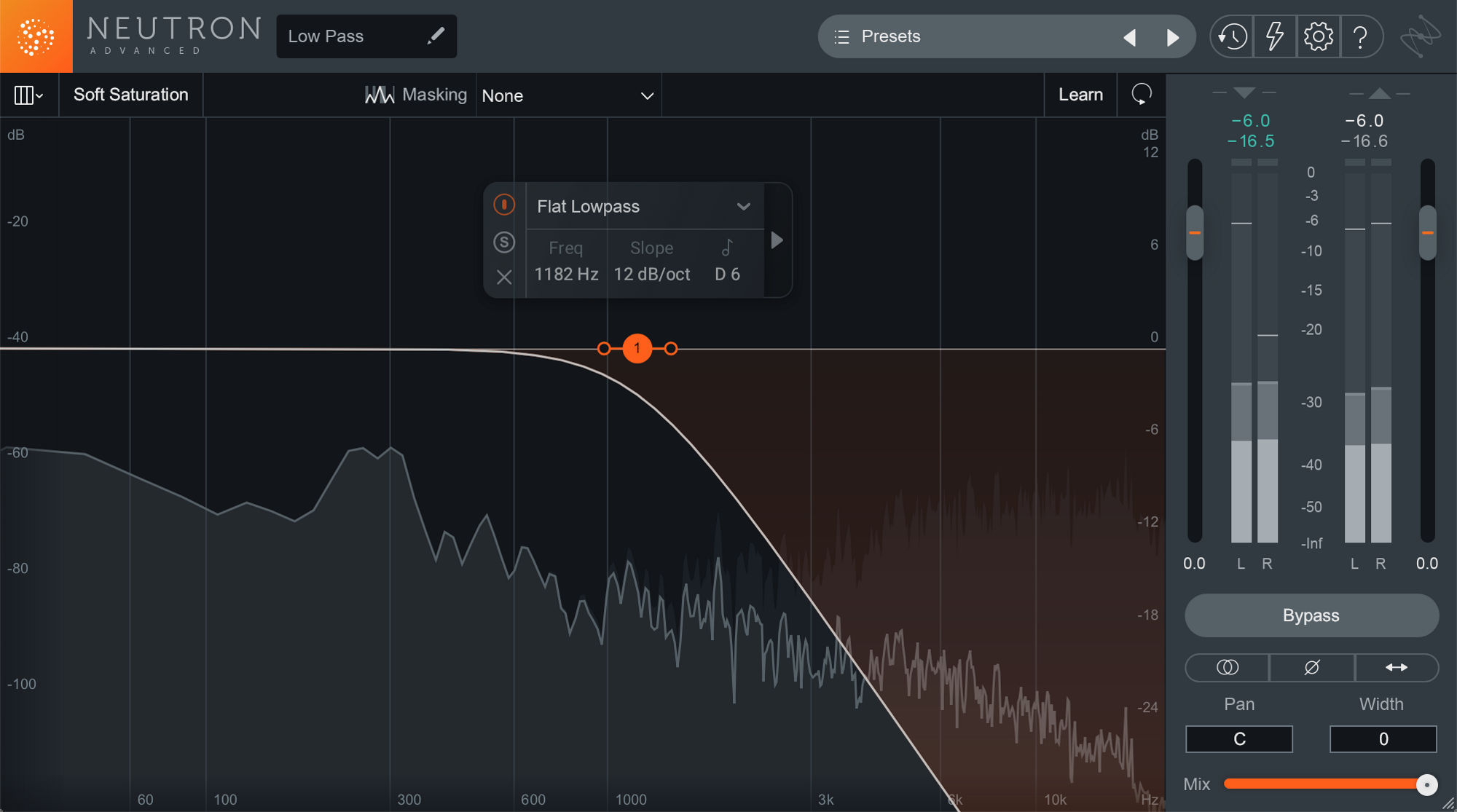This screenshot has width=1457, height=812.
Task: Toggle band 1 power button
Action: (504, 205)
